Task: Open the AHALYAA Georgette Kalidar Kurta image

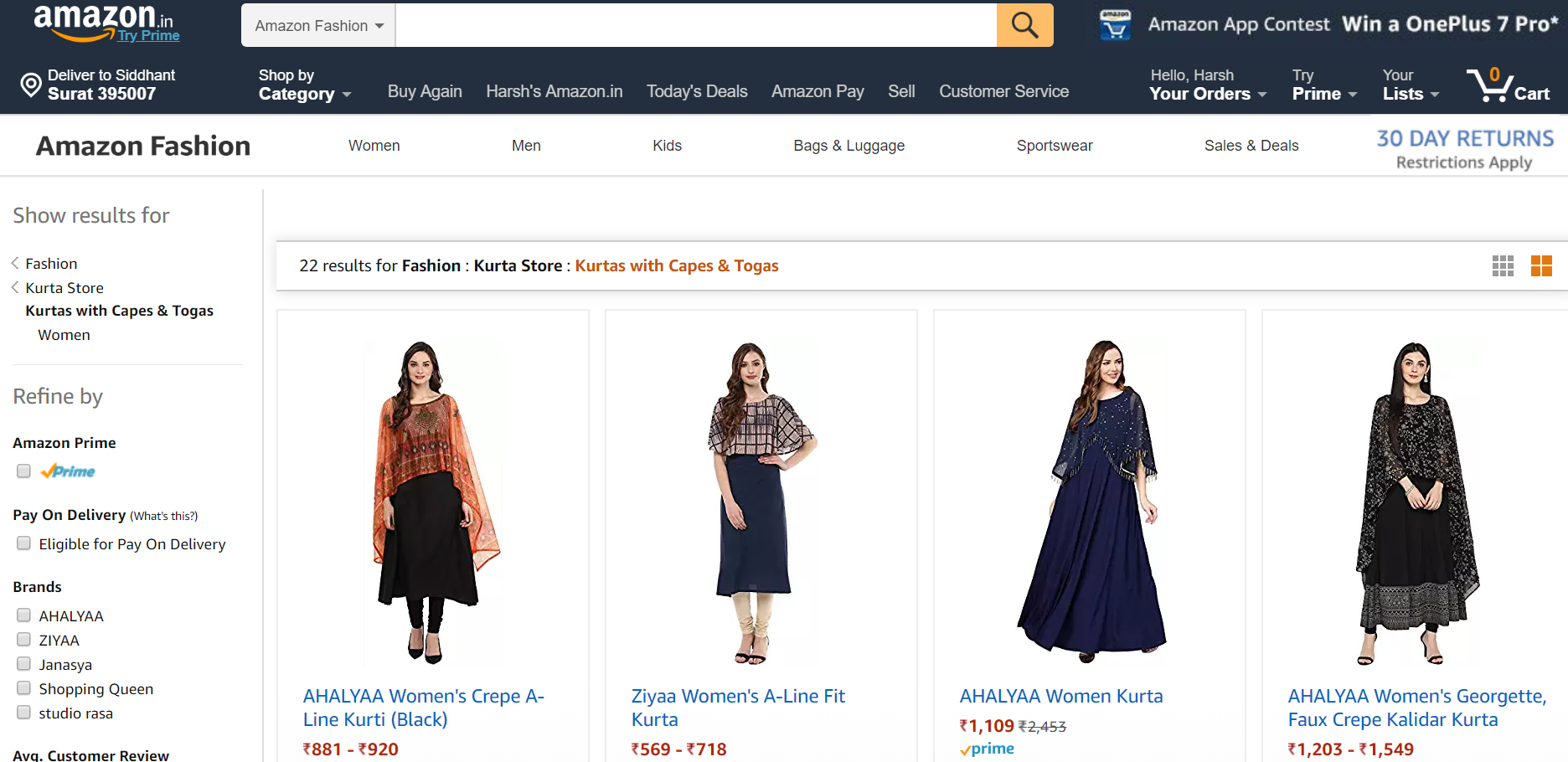Action: tap(1417, 502)
